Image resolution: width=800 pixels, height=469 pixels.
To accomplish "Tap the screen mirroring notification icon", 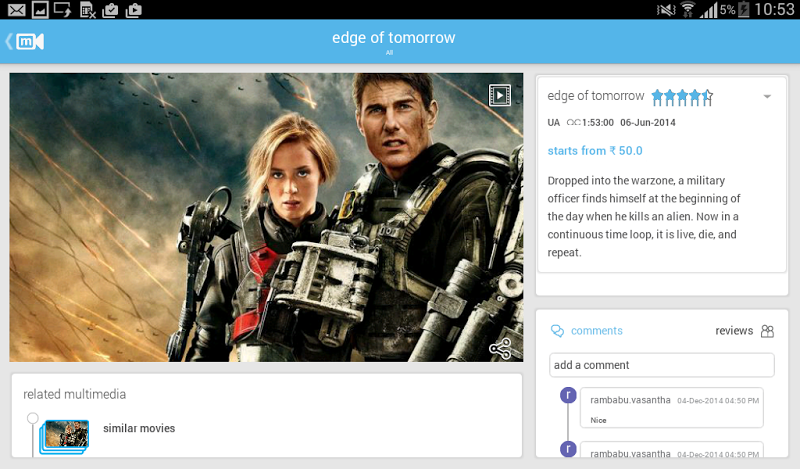I will (63, 10).
